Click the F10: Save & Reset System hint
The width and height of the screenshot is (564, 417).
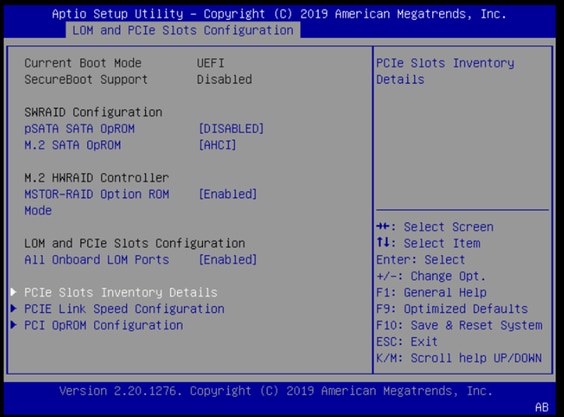[459, 325]
